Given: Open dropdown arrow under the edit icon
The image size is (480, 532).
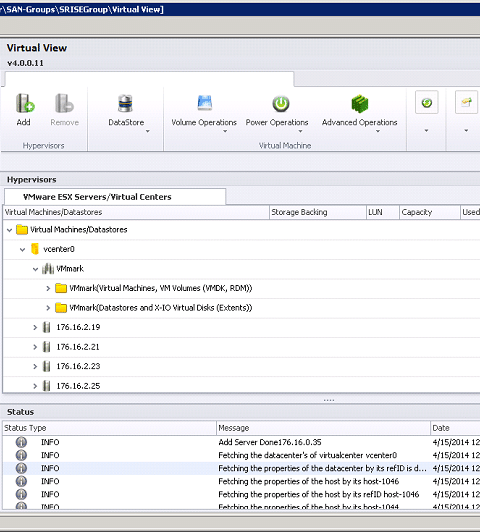Looking at the screenshot, I should pos(466,130).
